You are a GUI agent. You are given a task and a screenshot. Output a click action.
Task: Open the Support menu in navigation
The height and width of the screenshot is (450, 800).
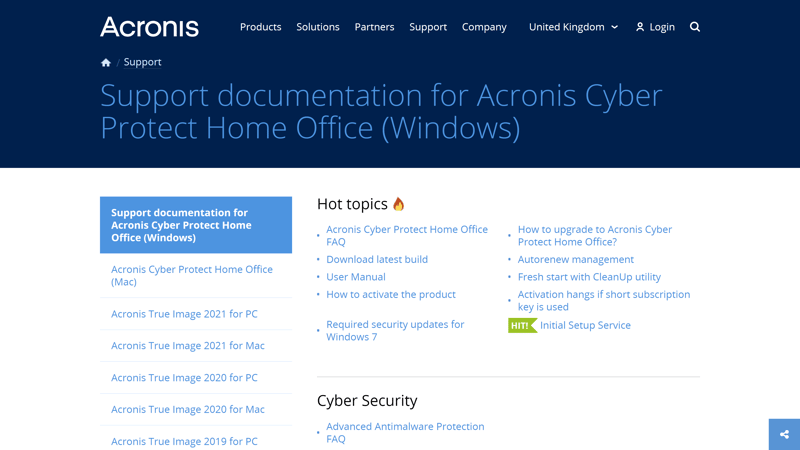point(428,27)
